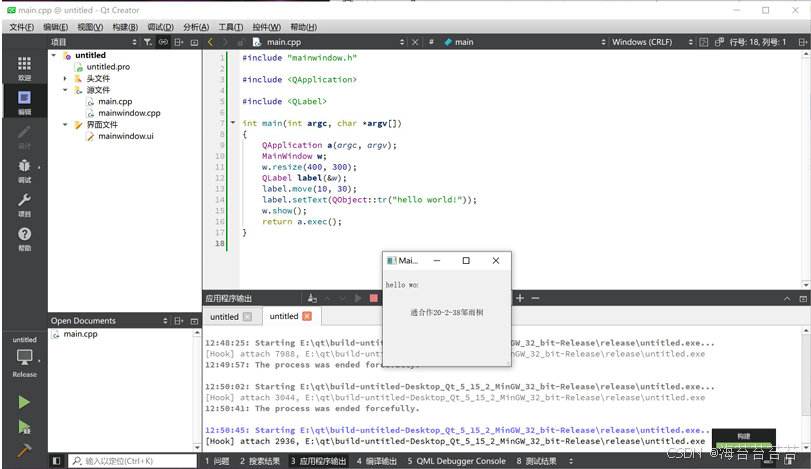
Task: Click the hello label in MainWindow app
Action: (402, 285)
